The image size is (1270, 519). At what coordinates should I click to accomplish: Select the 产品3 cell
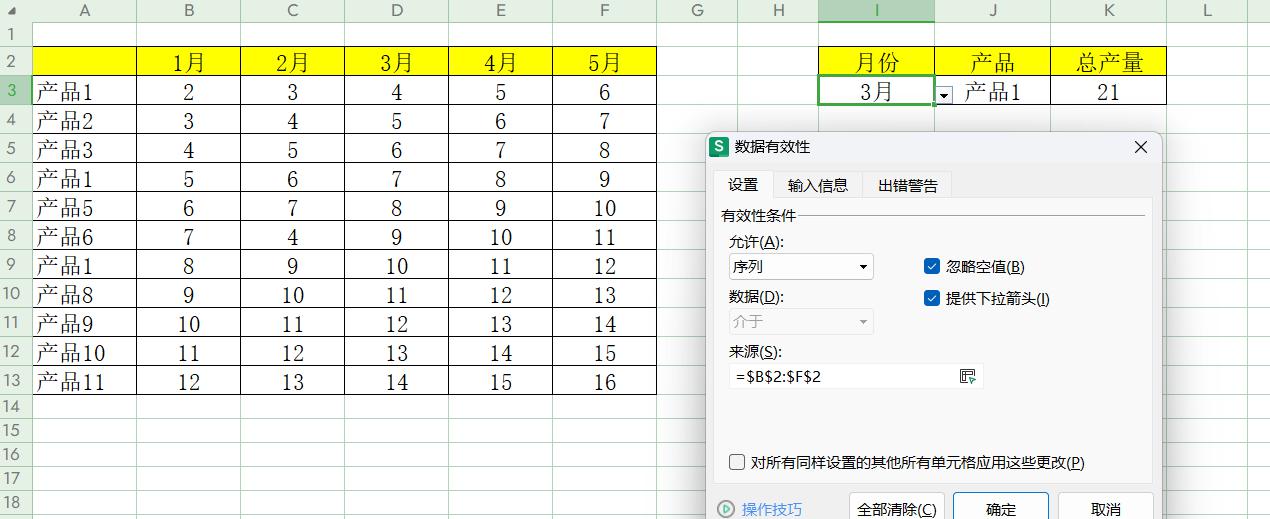85,150
